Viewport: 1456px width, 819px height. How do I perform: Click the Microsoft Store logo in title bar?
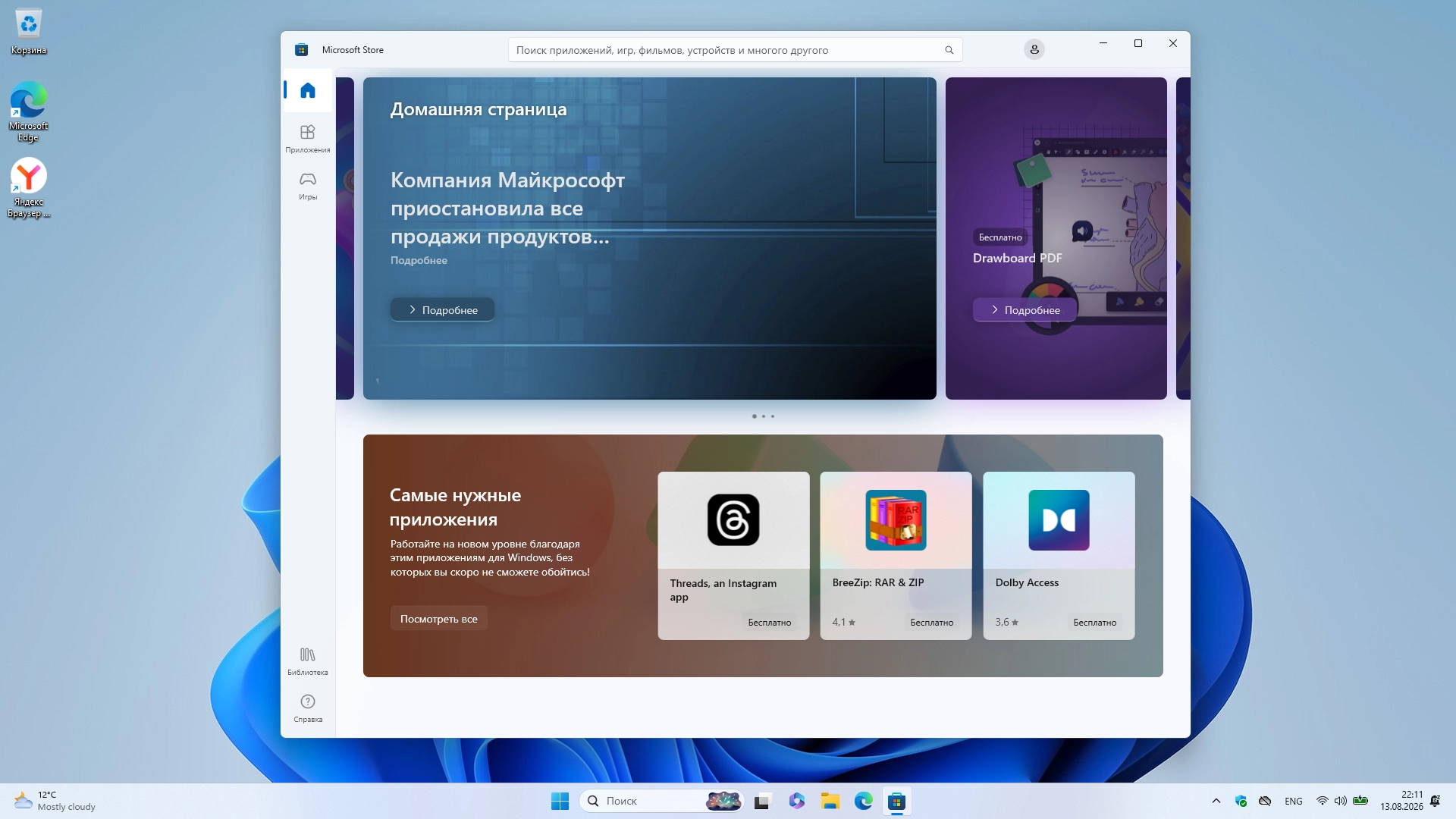coord(301,50)
